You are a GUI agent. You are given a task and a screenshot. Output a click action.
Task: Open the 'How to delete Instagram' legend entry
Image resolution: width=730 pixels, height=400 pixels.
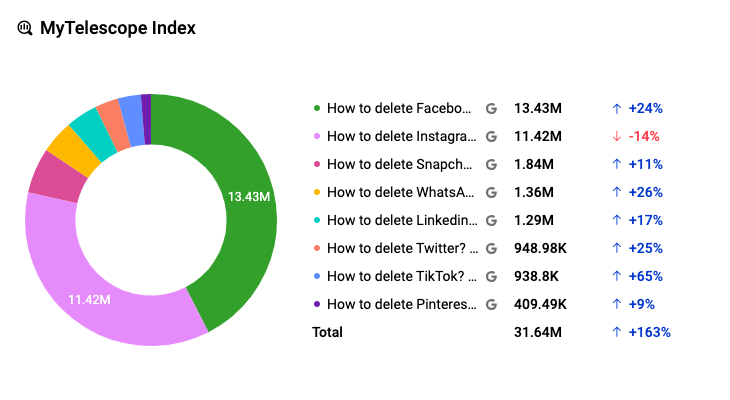point(398,136)
